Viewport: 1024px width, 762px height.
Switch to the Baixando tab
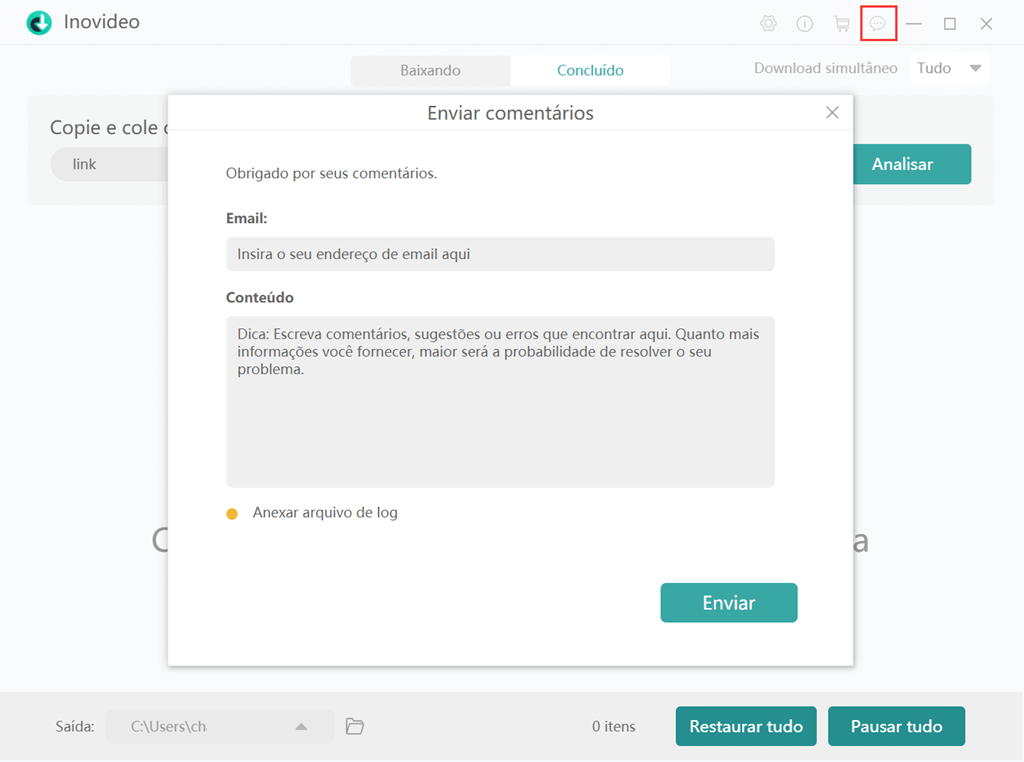tap(430, 71)
